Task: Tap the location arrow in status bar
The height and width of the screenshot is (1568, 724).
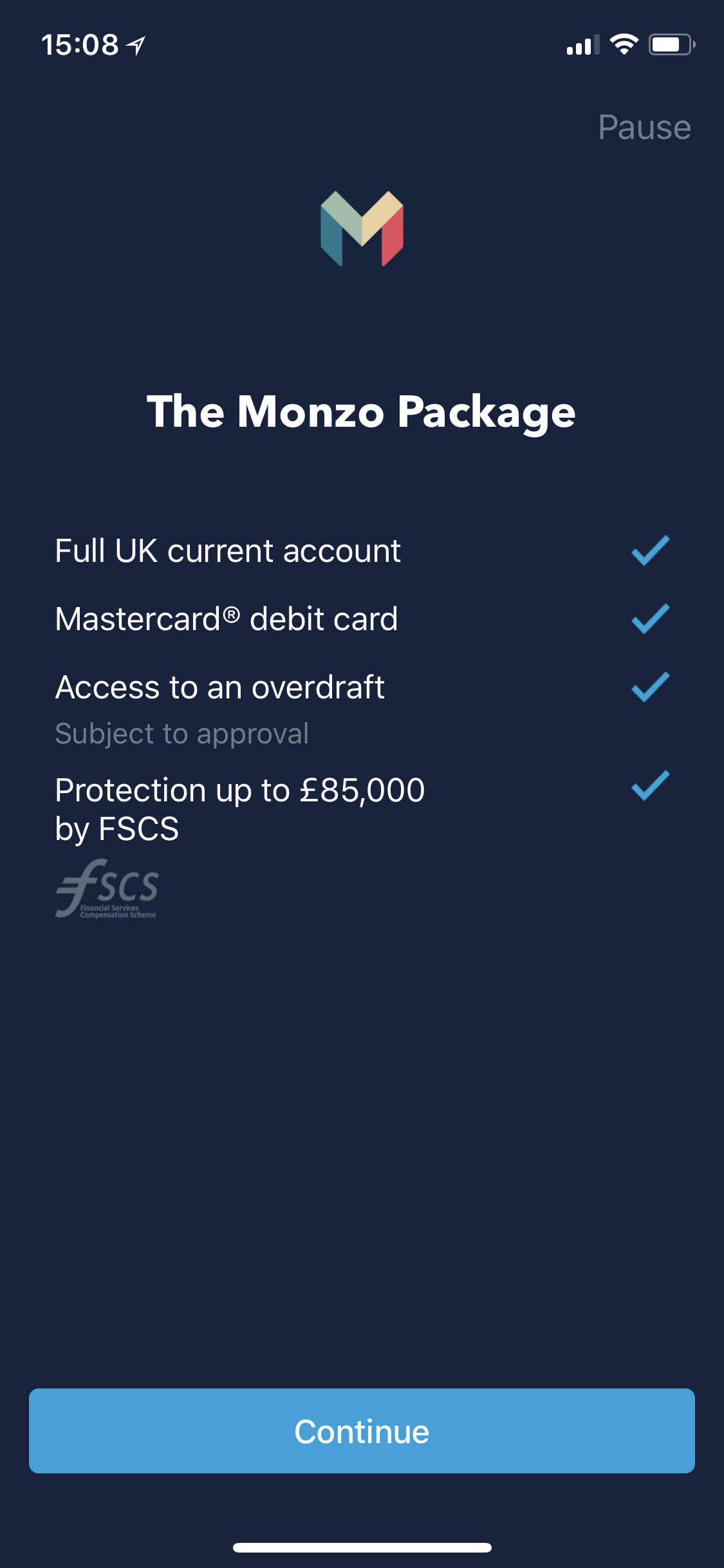Action: click(136, 45)
